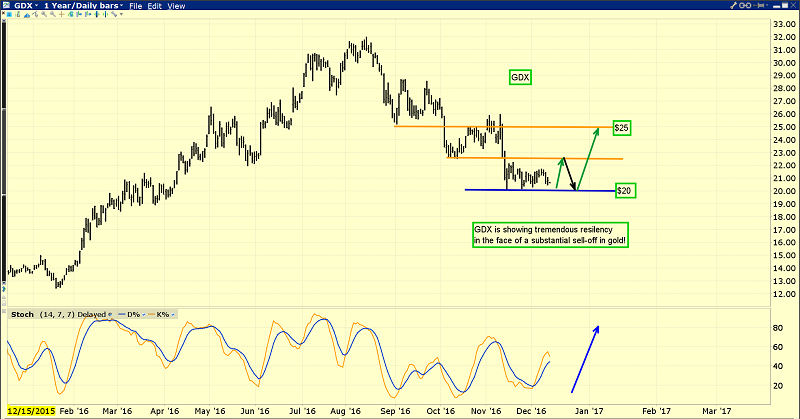The height and width of the screenshot is (419, 800).
Task: Maximize the chart window
Action: 785,5
